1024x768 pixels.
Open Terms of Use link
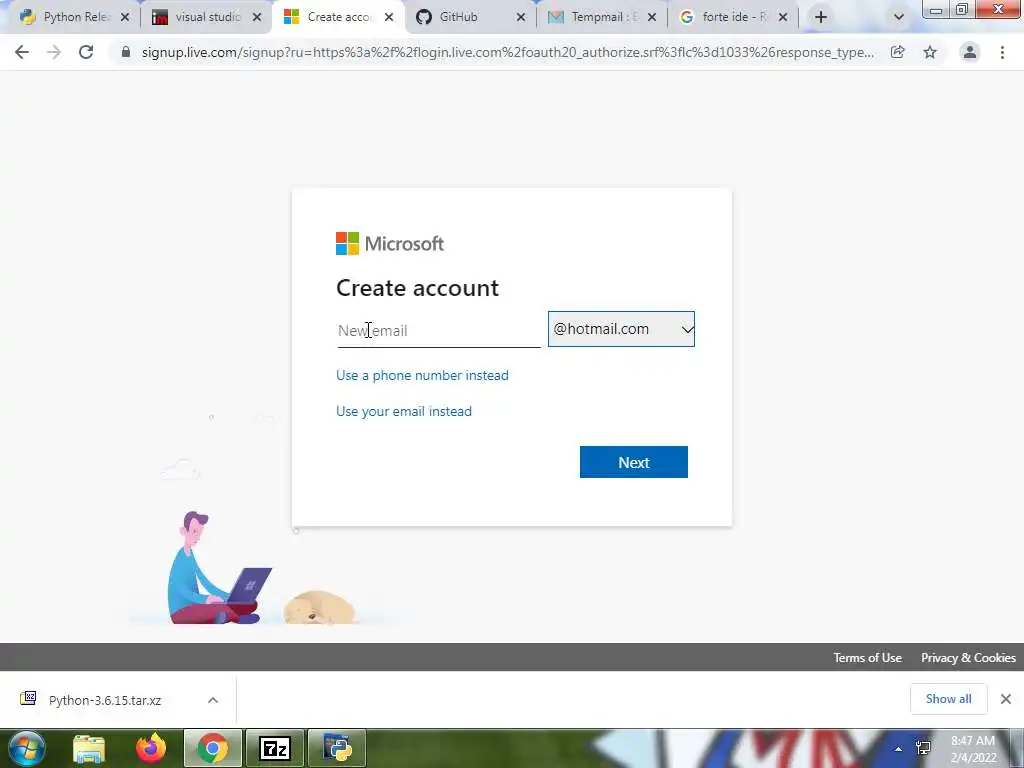point(867,658)
